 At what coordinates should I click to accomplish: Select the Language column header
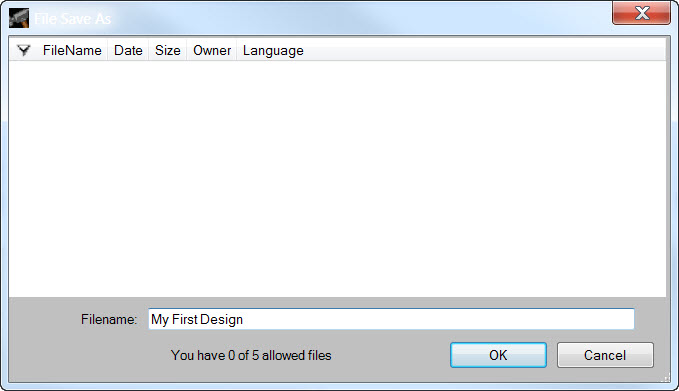point(273,50)
